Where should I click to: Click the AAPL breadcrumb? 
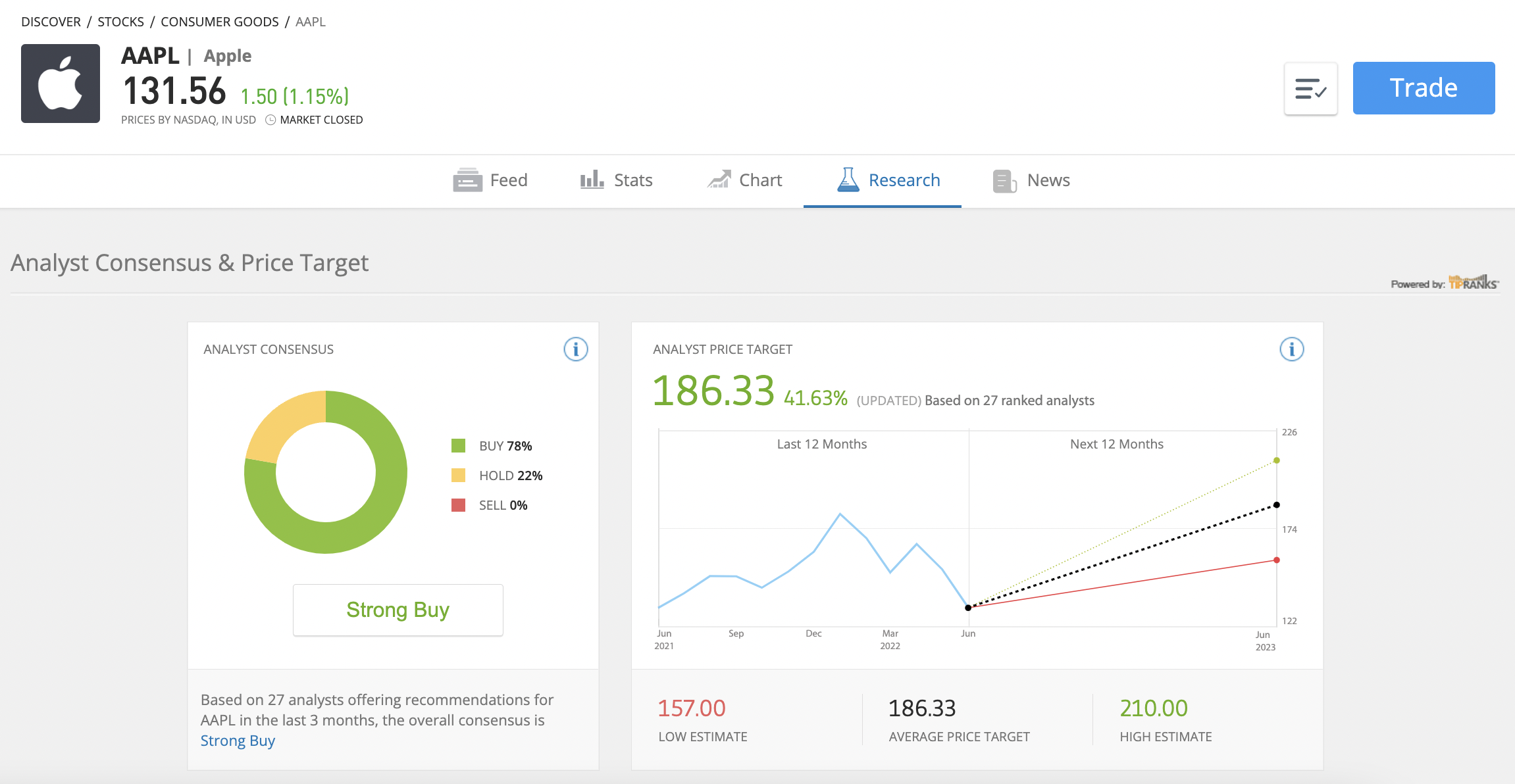[x=311, y=22]
